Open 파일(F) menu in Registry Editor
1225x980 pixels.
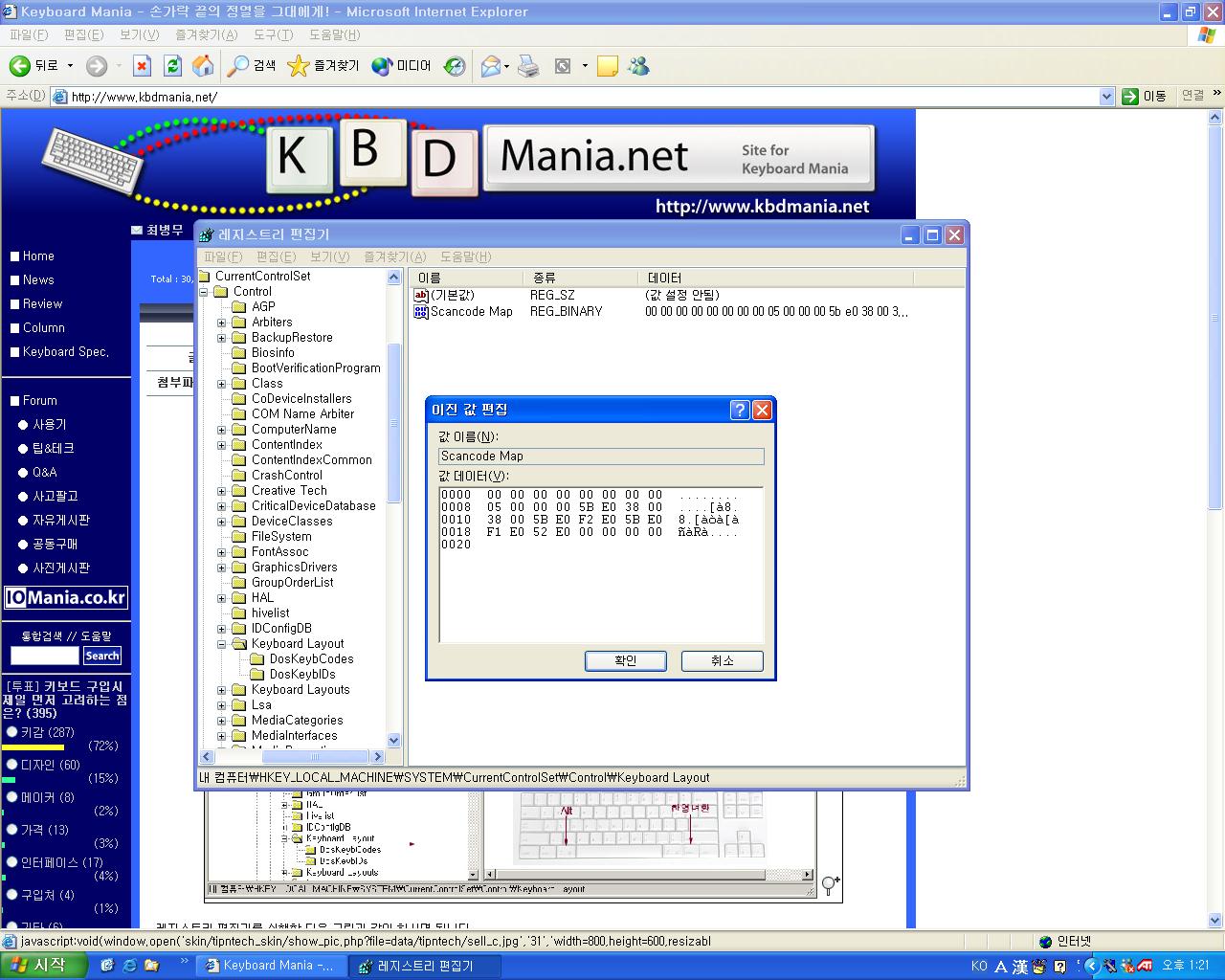coord(223,256)
